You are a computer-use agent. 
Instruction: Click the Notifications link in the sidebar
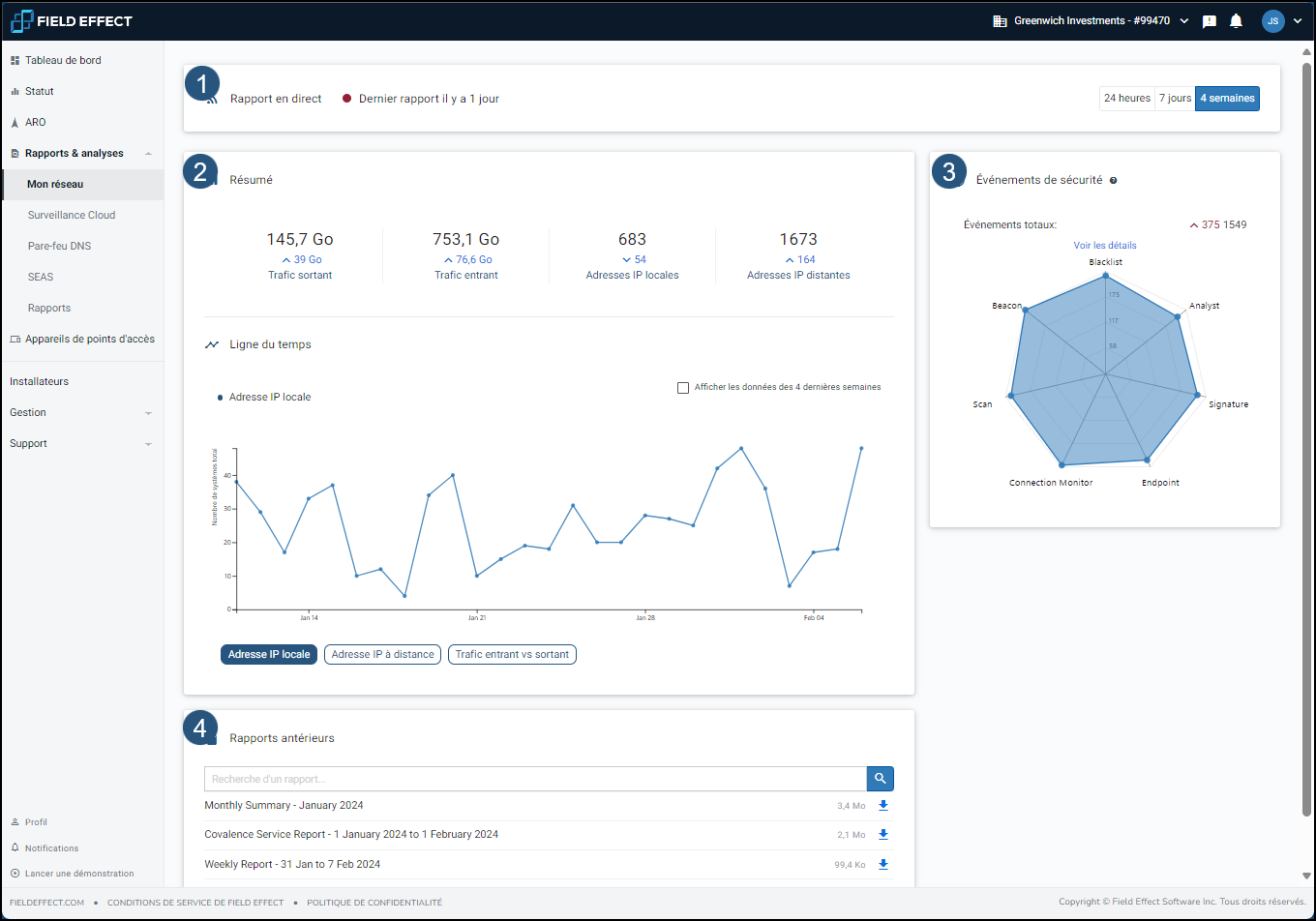coord(51,848)
